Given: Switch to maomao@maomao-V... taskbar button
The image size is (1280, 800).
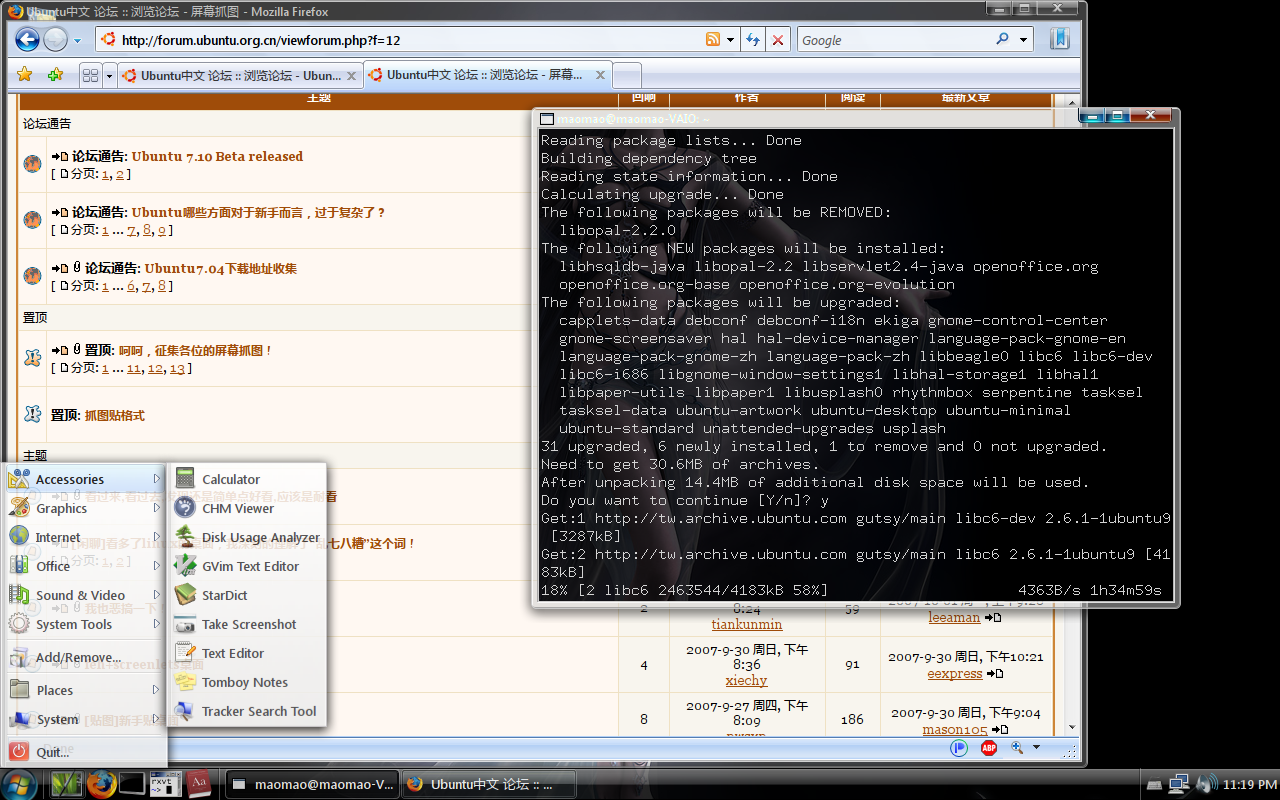Looking at the screenshot, I should tap(311, 785).
